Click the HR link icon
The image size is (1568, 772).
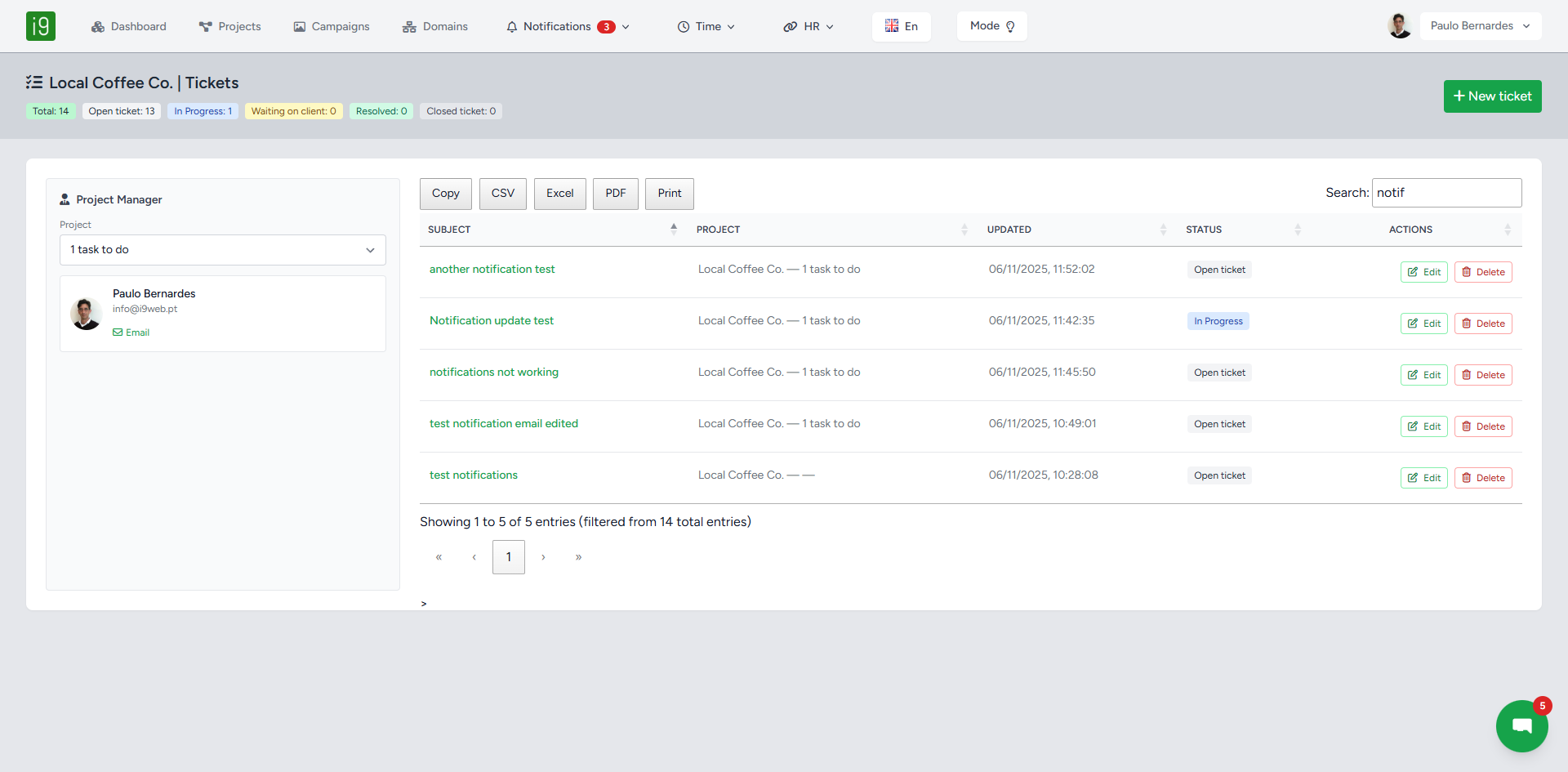point(789,26)
